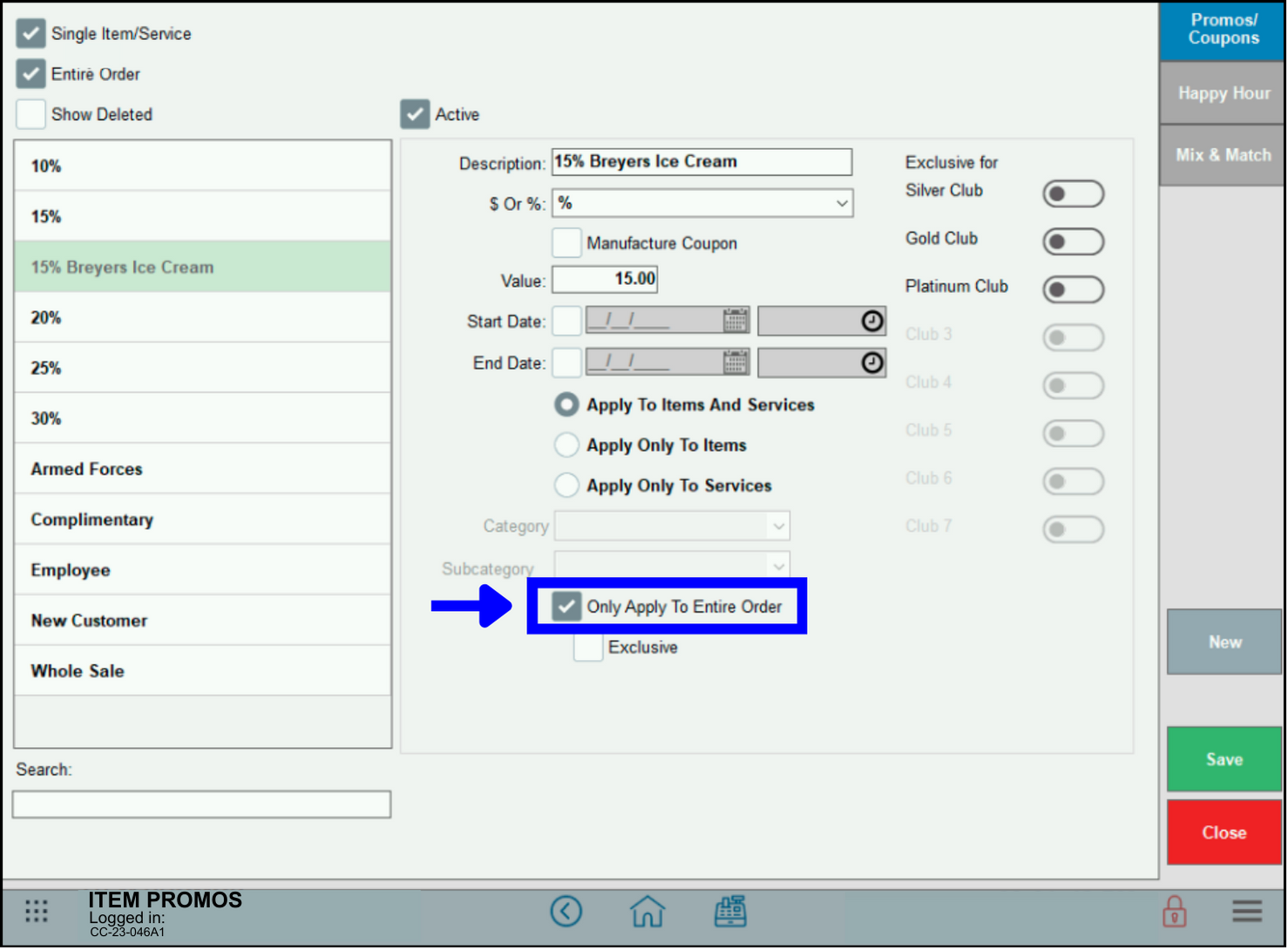Toggle the Club 5 switch
The height and width of the screenshot is (950, 1288).
[x=1073, y=433]
